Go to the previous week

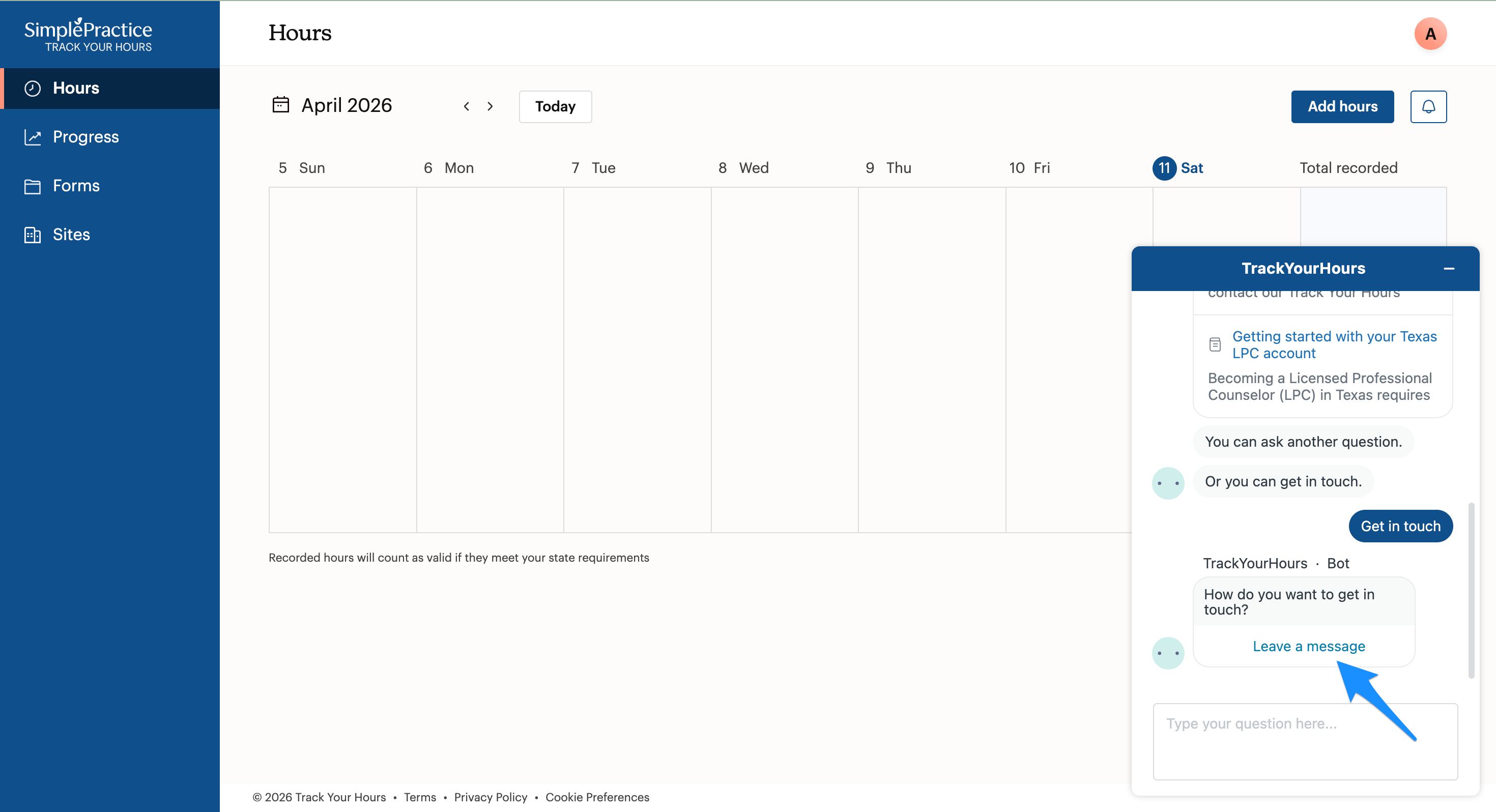(466, 106)
